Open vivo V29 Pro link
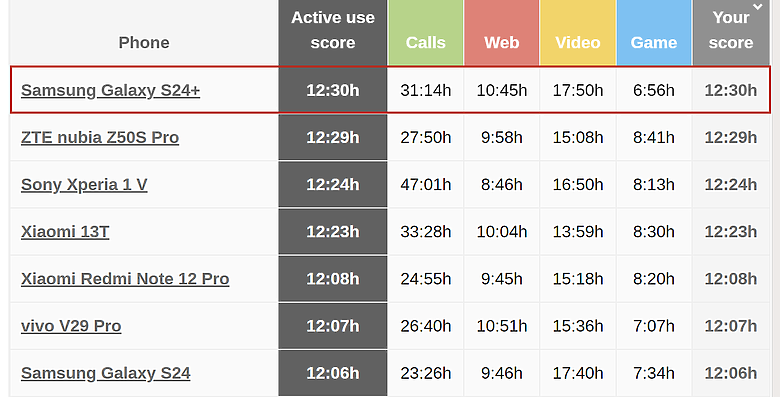This screenshot has width=780, height=397. [71, 326]
